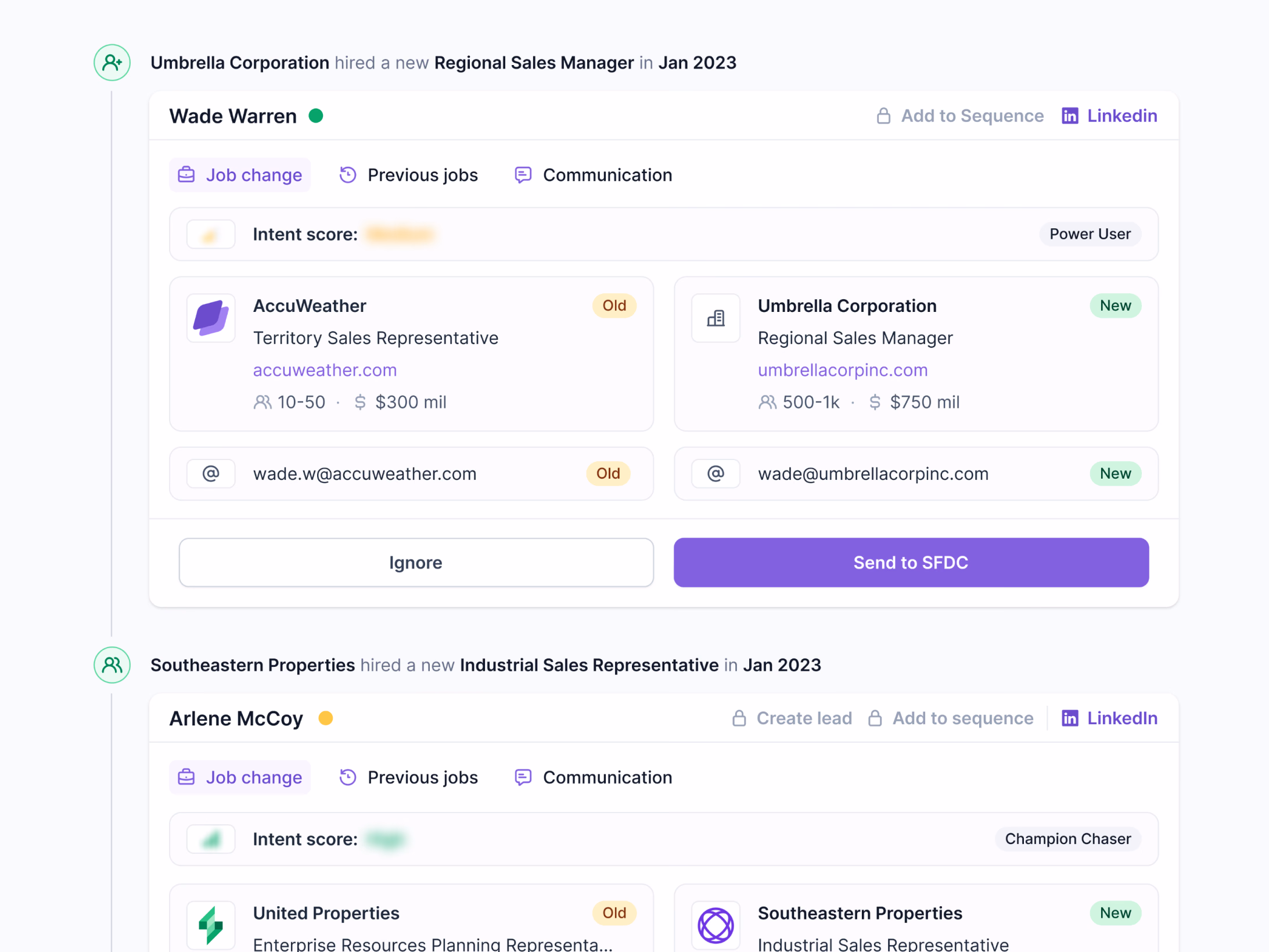Open Wade Warren's Linkedin link
This screenshot has width=1269, height=952.
pyautogui.click(x=1121, y=116)
